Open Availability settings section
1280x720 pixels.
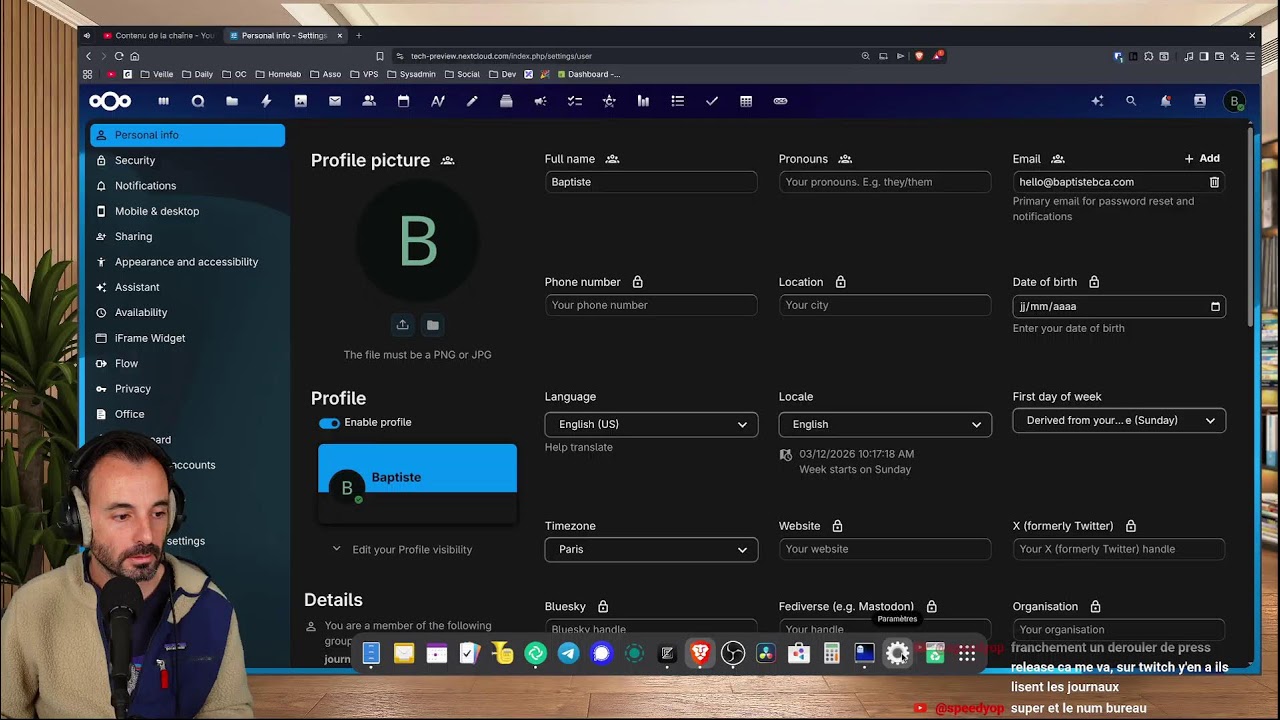tap(188, 313)
